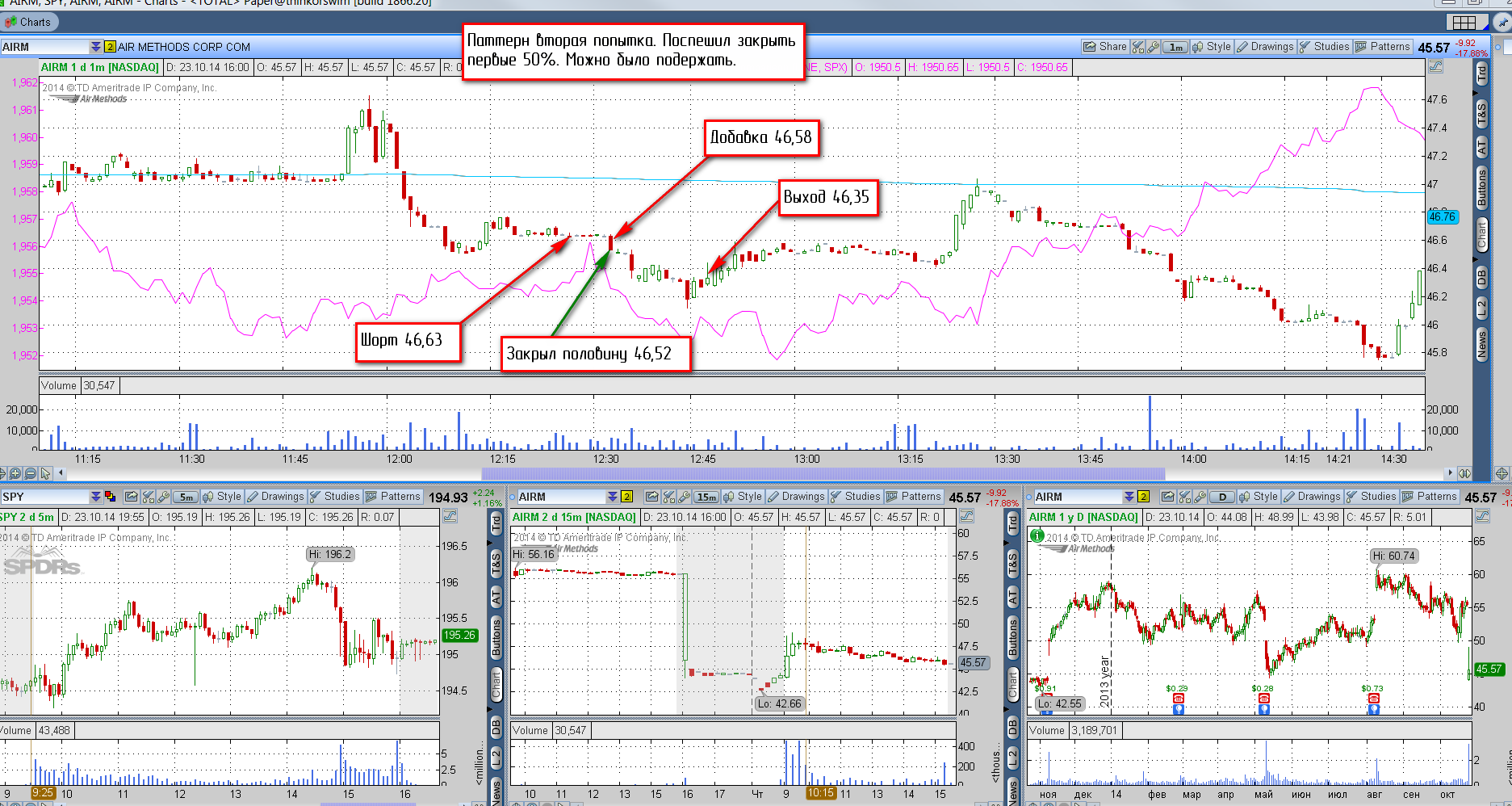This screenshot has height=806, width=1512.
Task: Click the SPY chart color link icon
Action: (x=110, y=497)
